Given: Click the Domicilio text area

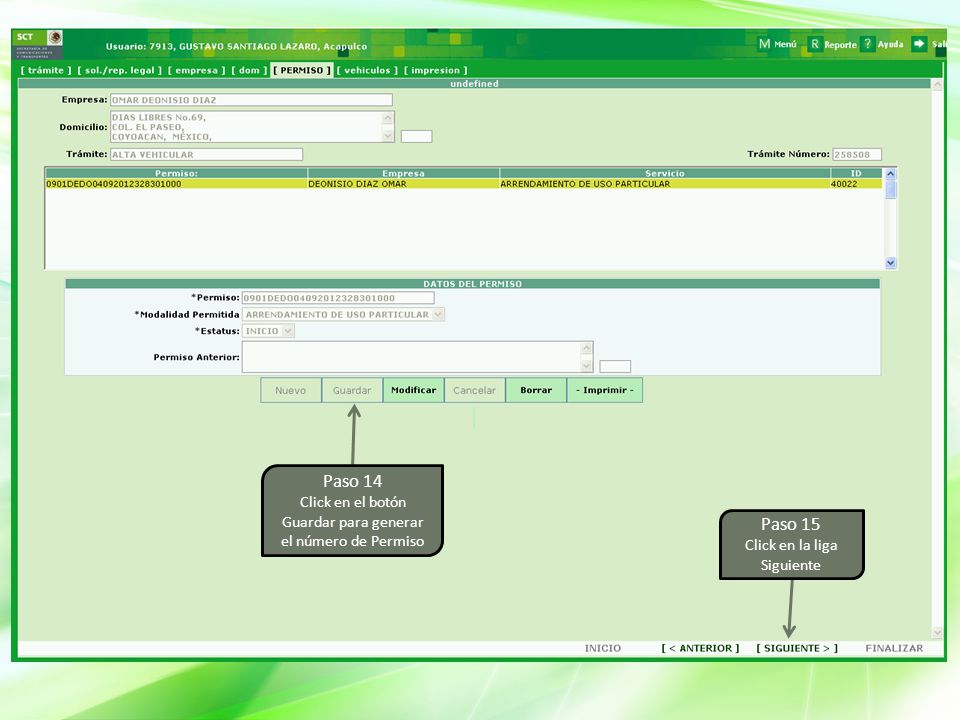Looking at the screenshot, I should [247, 127].
